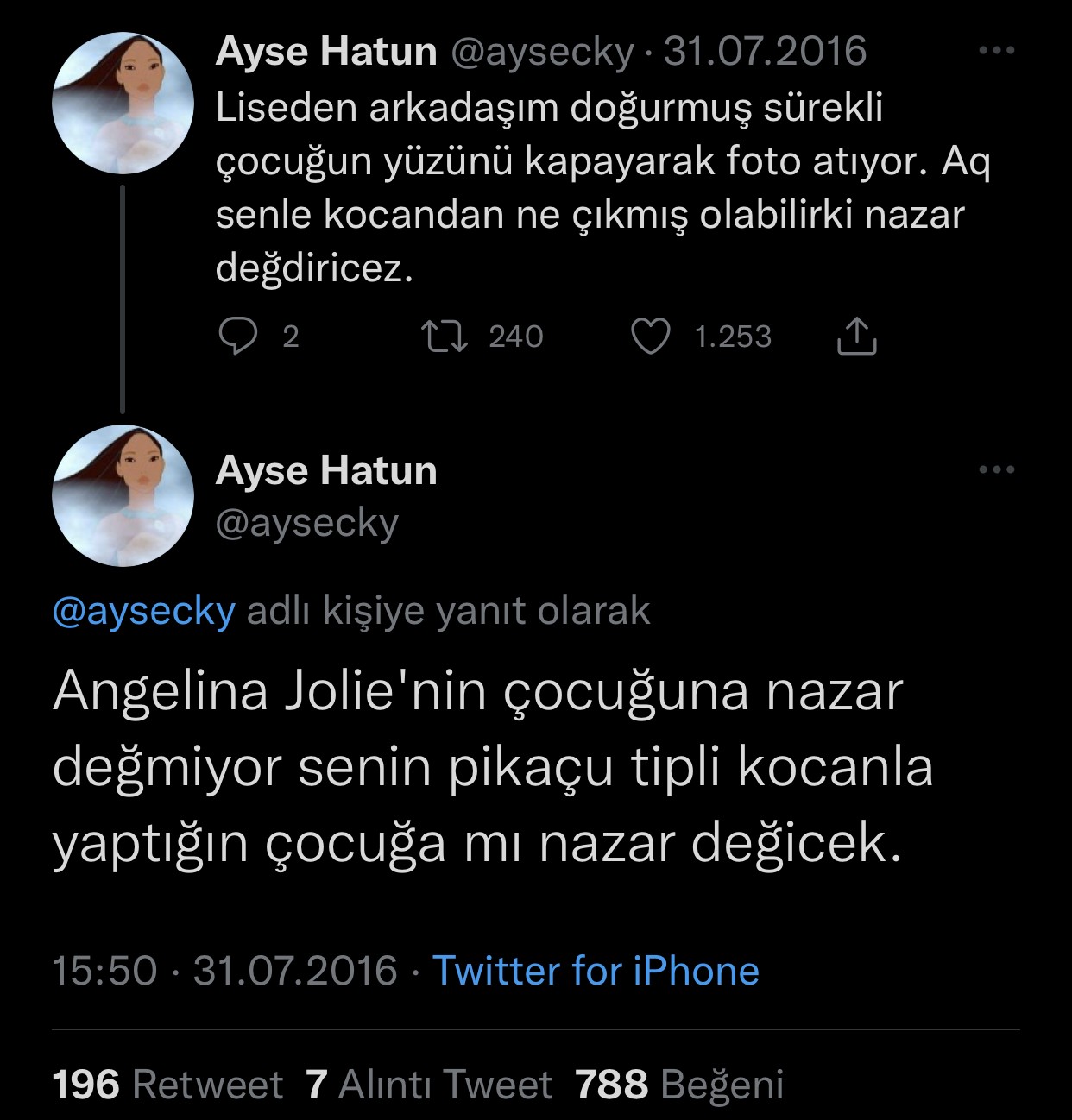
Task: Click the reply speech bubble icon
Action: tap(237, 337)
